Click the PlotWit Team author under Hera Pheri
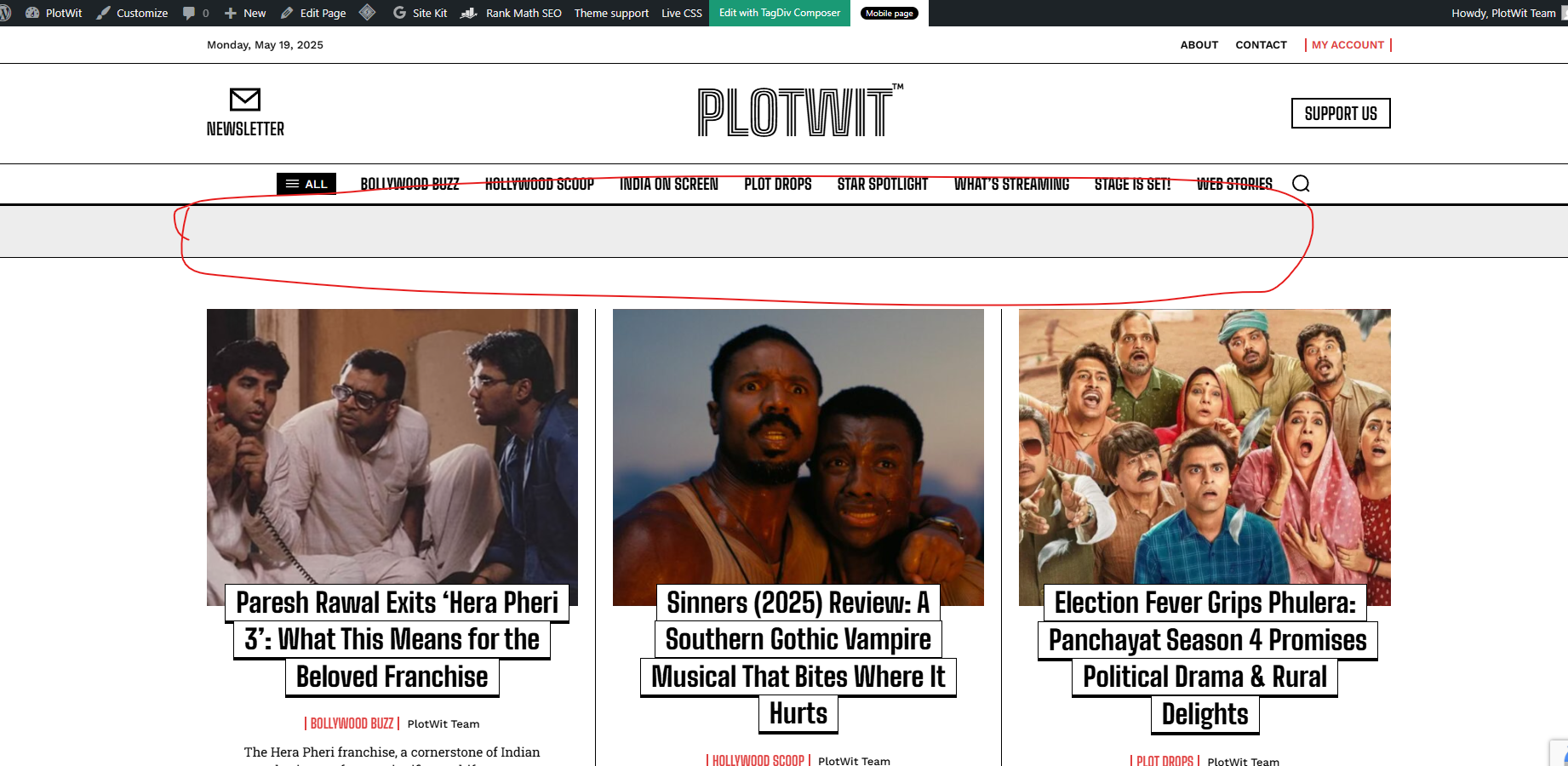 [x=444, y=724]
